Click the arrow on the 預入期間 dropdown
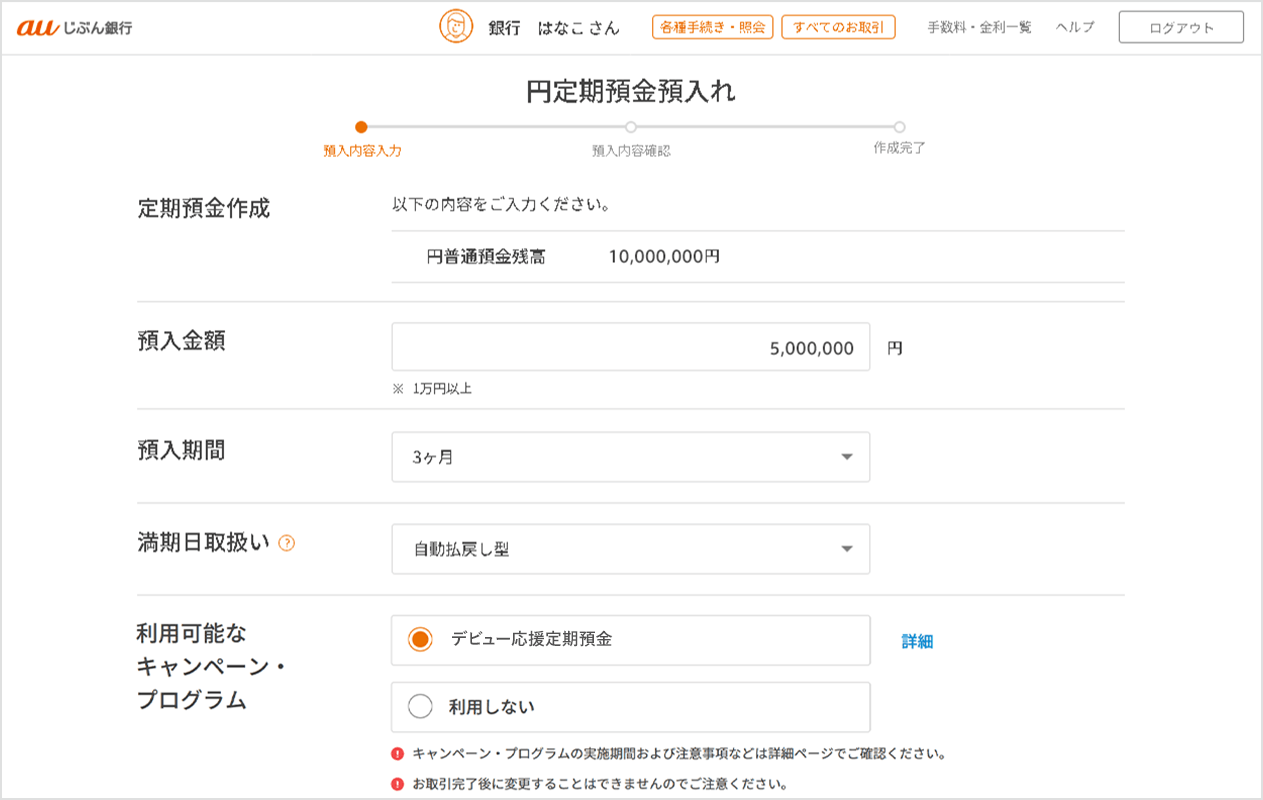 pyautogui.click(x=847, y=457)
